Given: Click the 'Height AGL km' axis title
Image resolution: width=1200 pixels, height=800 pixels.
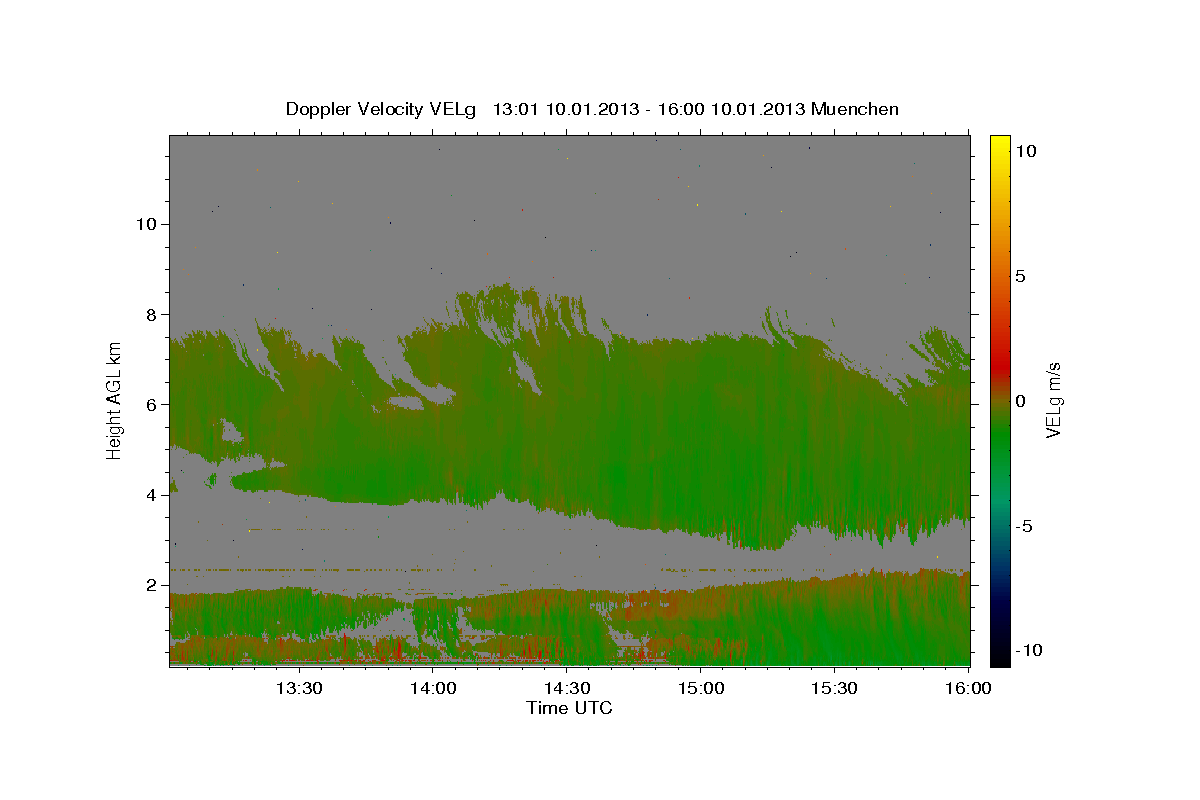Looking at the screenshot, I should [x=115, y=399].
